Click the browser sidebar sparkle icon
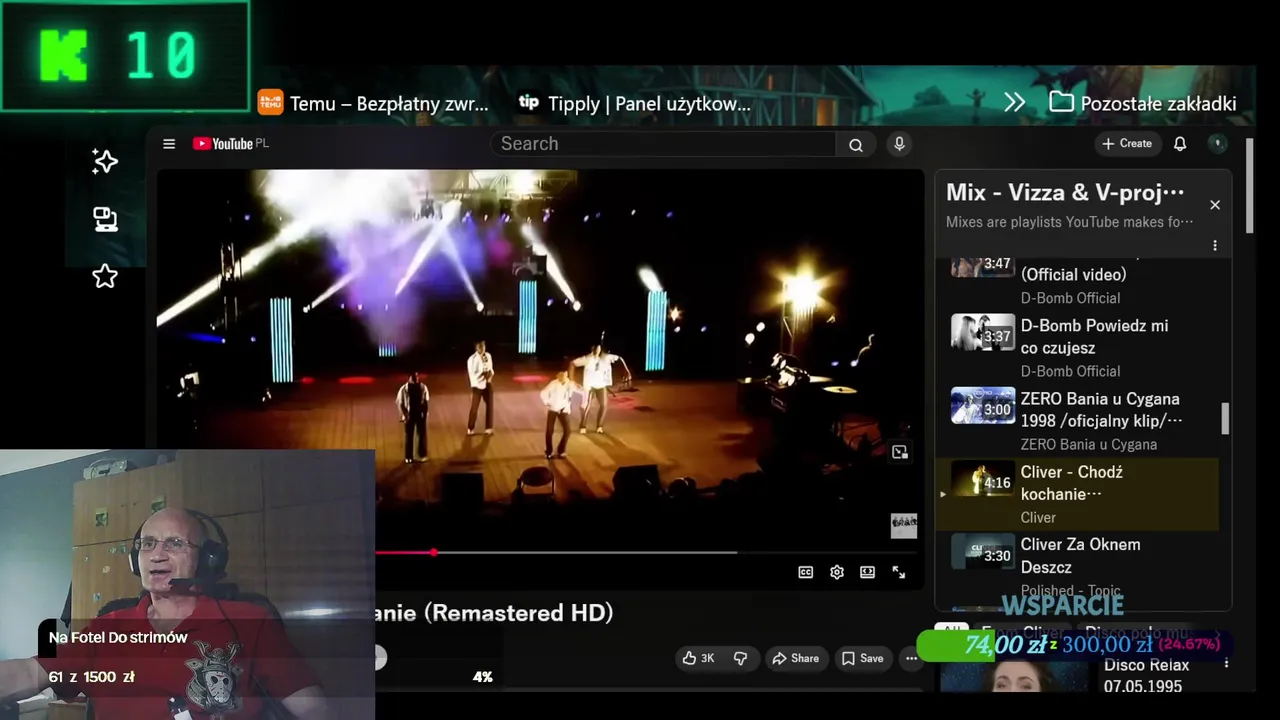 click(x=105, y=162)
